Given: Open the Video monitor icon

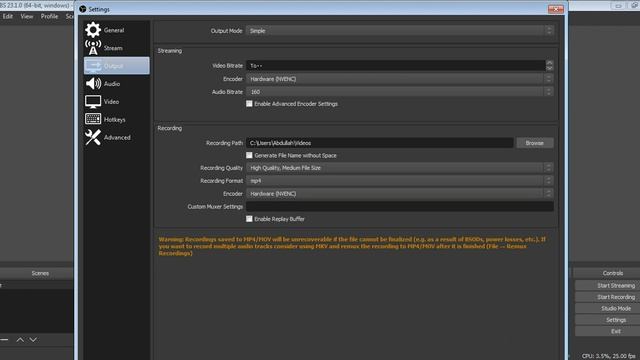Looking at the screenshot, I should 93,102.
